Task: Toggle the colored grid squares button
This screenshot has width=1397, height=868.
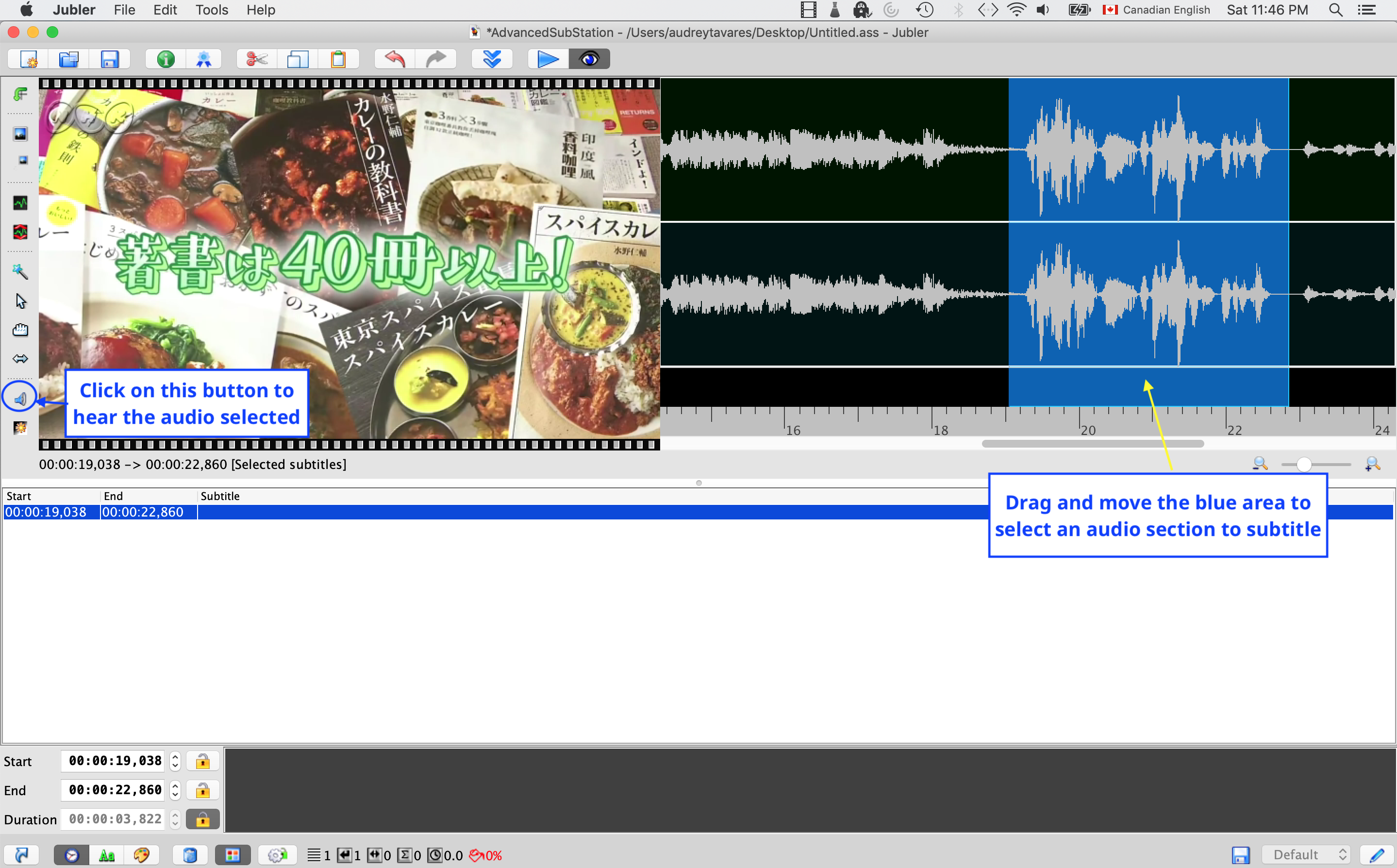Action: point(233,855)
